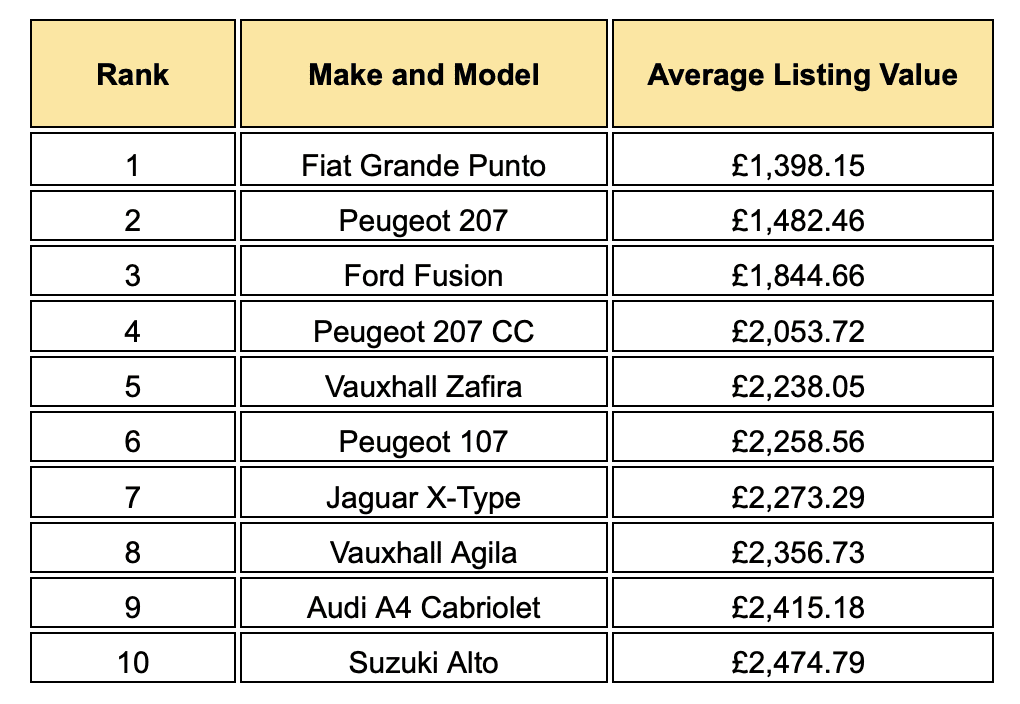Select the Ford Fusion cell
Image resolution: width=1020 pixels, height=704 pixels.
click(423, 271)
